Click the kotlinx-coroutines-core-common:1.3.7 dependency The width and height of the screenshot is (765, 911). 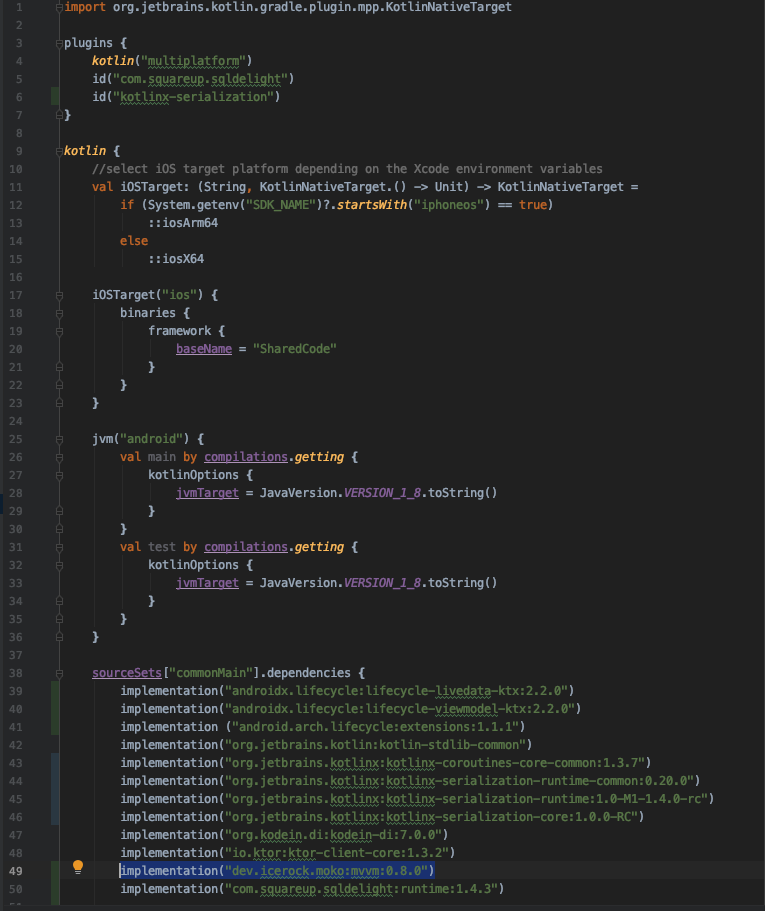point(386,763)
